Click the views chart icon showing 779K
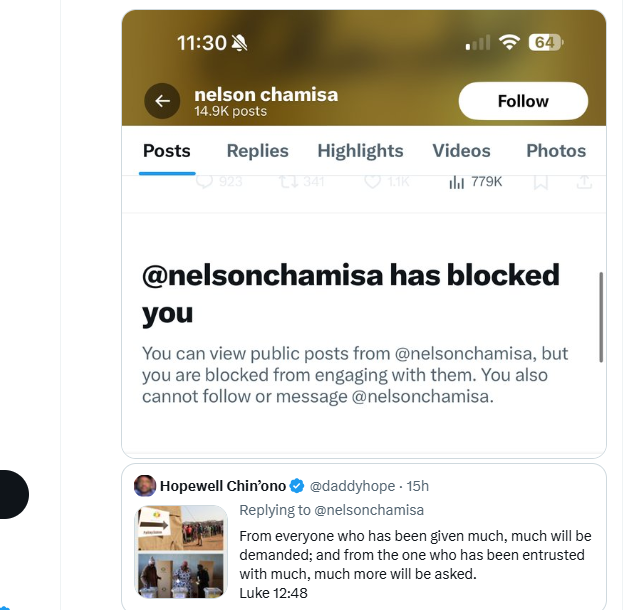 pos(457,182)
